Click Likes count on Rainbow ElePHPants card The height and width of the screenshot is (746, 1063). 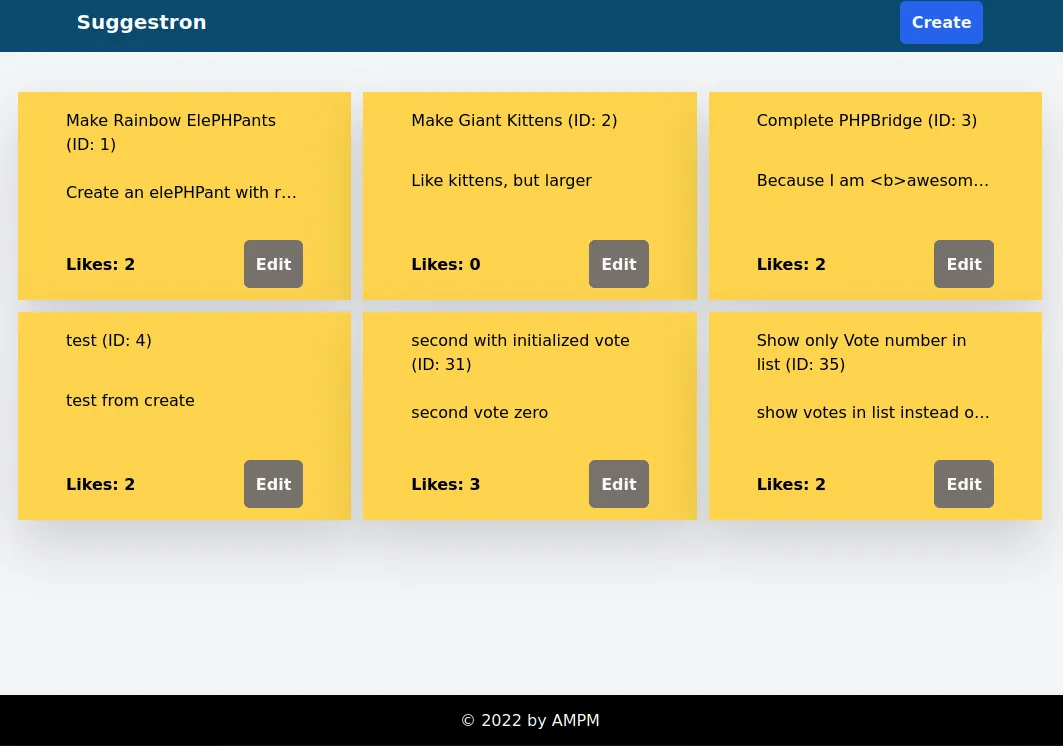click(100, 264)
